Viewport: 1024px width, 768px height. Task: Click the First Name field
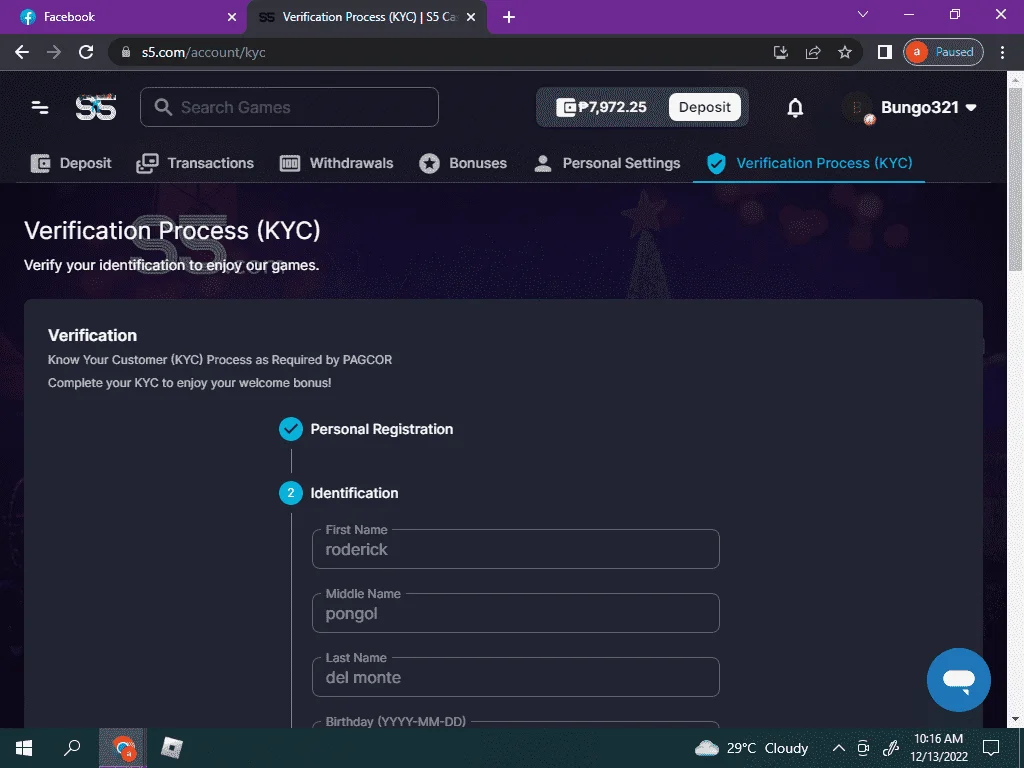tap(516, 549)
